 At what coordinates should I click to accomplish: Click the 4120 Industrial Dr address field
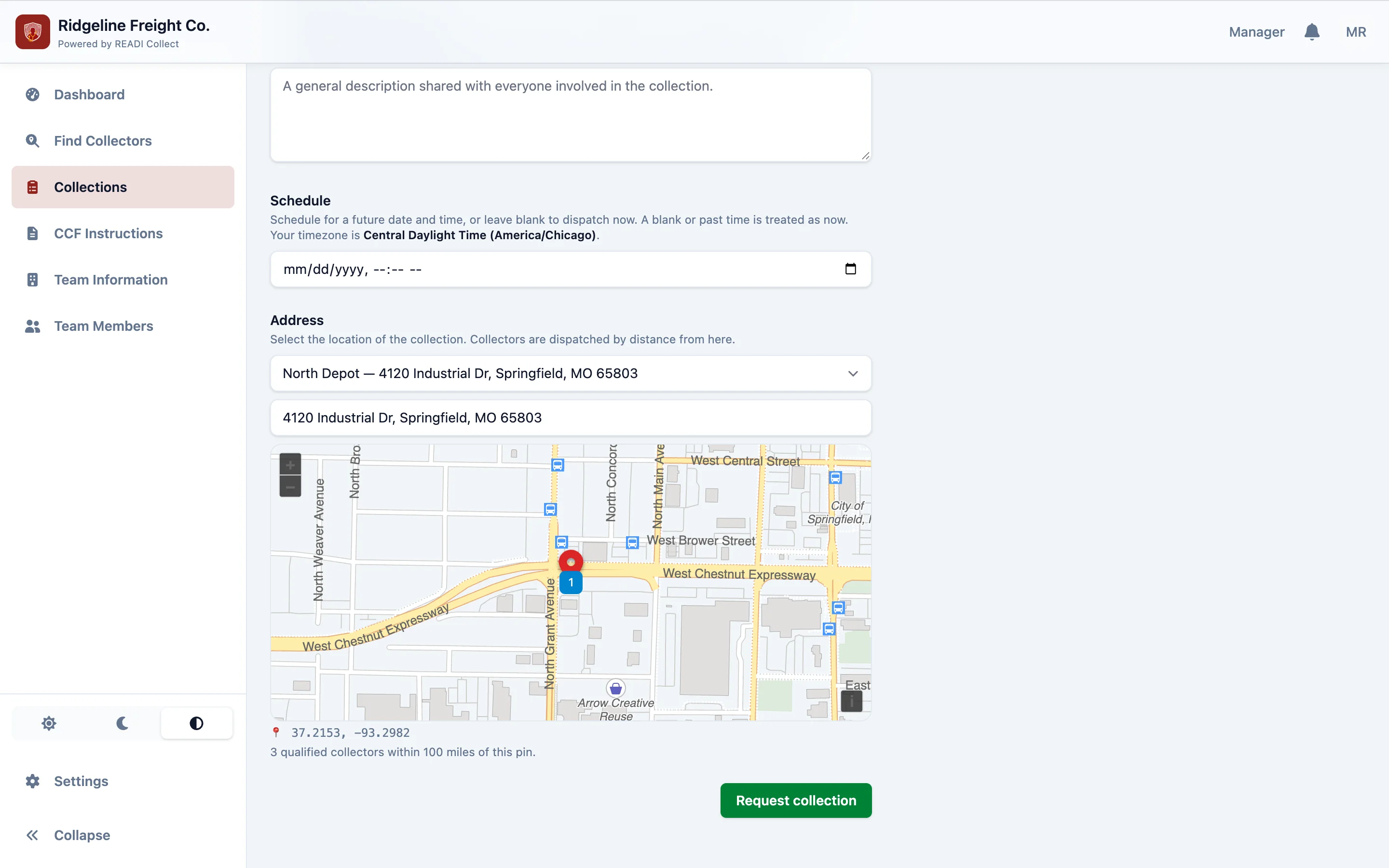[x=571, y=417]
